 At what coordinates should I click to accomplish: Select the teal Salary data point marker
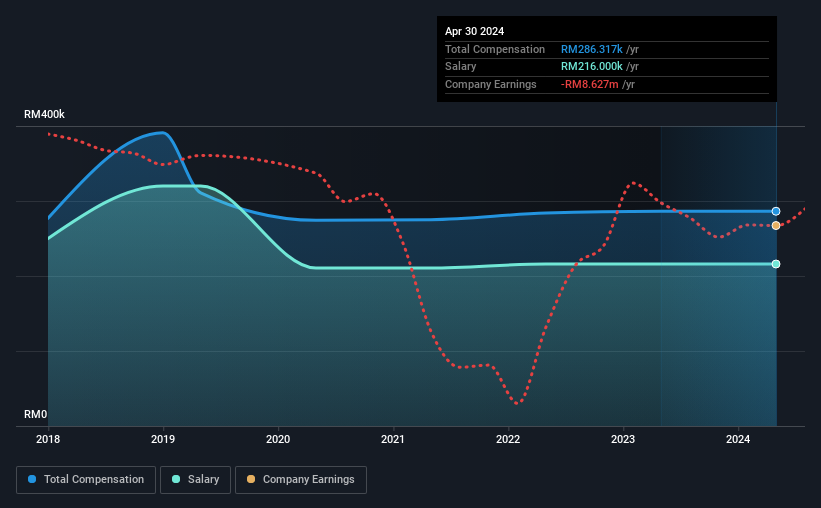click(776, 264)
